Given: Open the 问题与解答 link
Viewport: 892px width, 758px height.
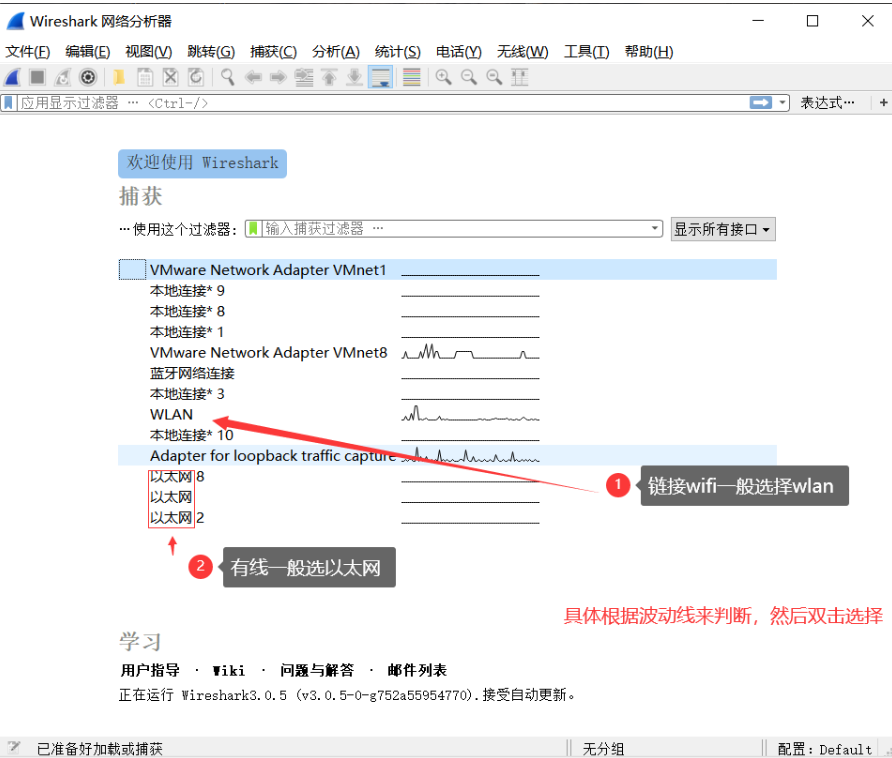Looking at the screenshot, I should 317,670.
